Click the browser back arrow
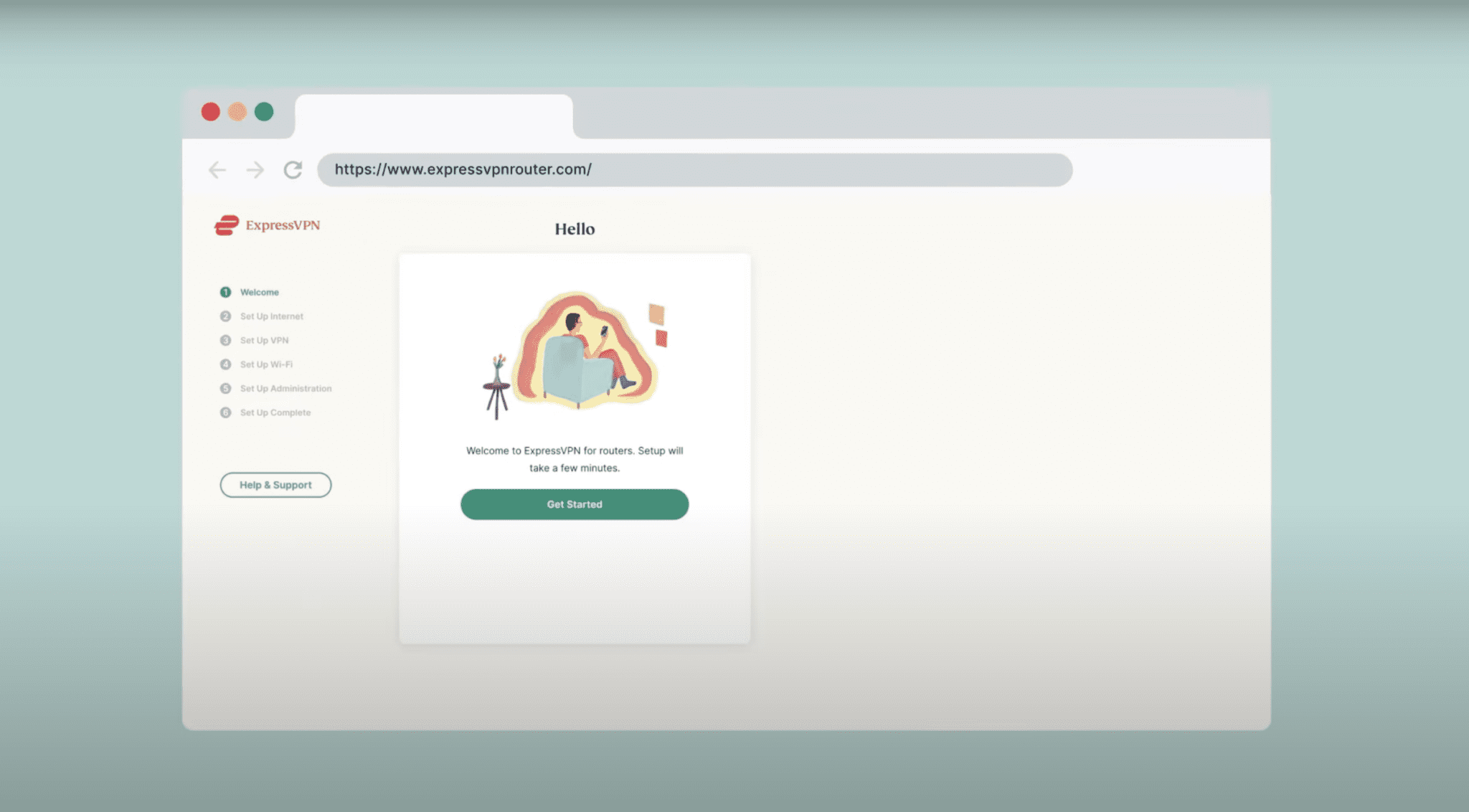The image size is (1469, 812). (x=217, y=170)
